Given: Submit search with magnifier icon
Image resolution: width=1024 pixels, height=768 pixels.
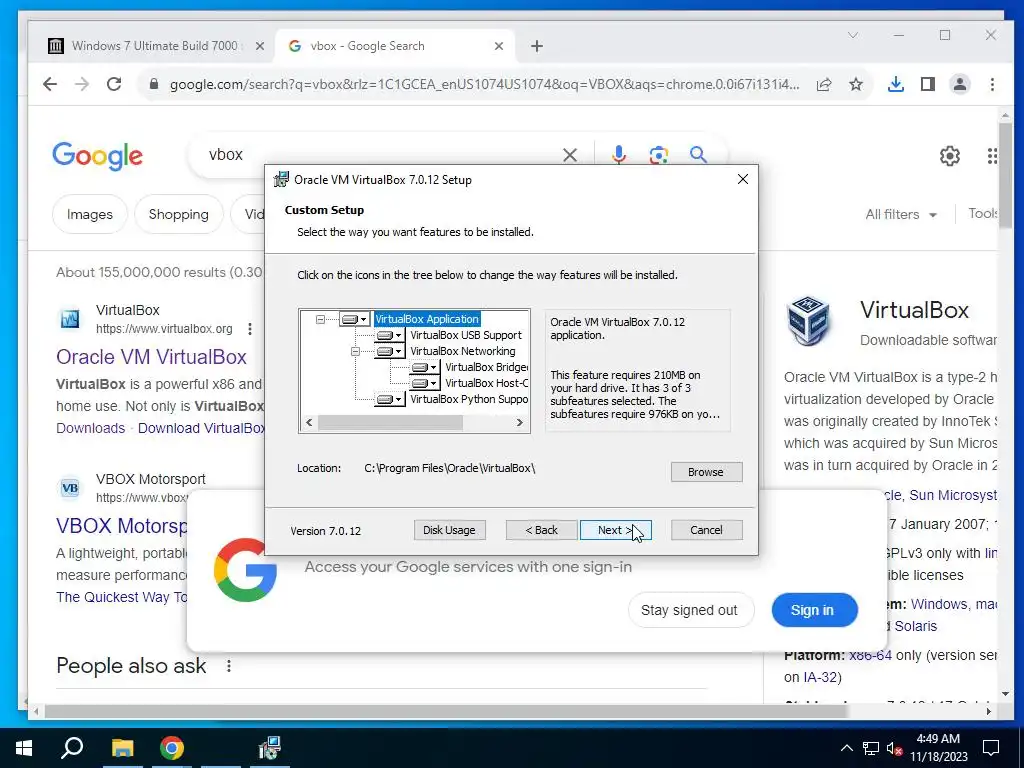Looking at the screenshot, I should [x=698, y=155].
